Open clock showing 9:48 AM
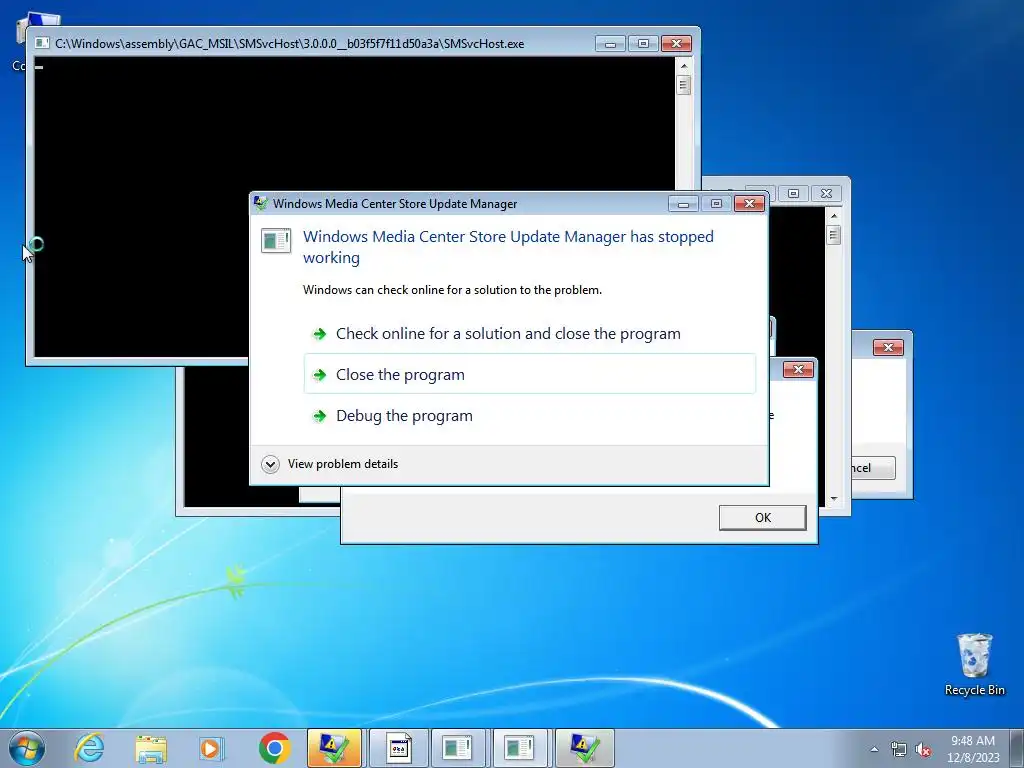Image resolution: width=1024 pixels, height=768 pixels. pos(973,748)
